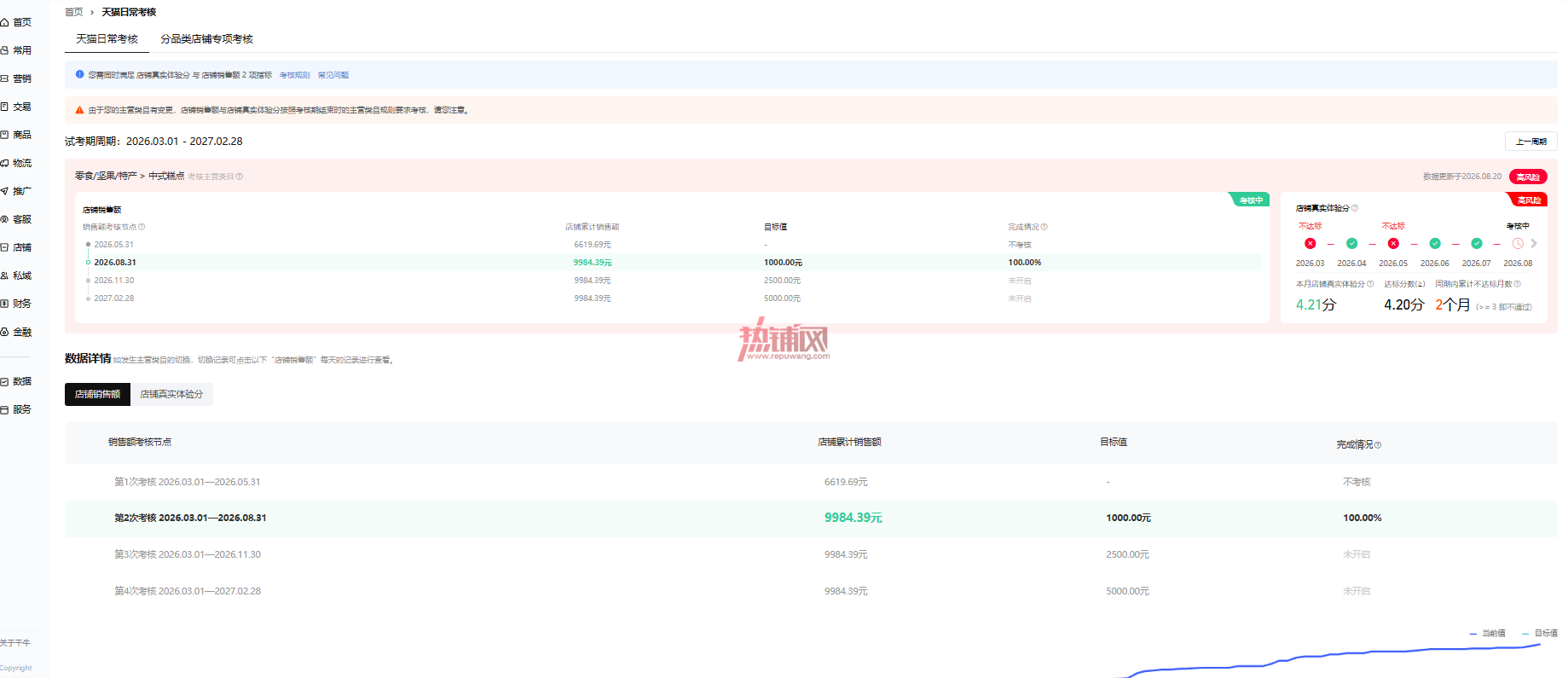Open 服务 from the sidebar
Screen dimensions: 1568x678
click(16, 409)
